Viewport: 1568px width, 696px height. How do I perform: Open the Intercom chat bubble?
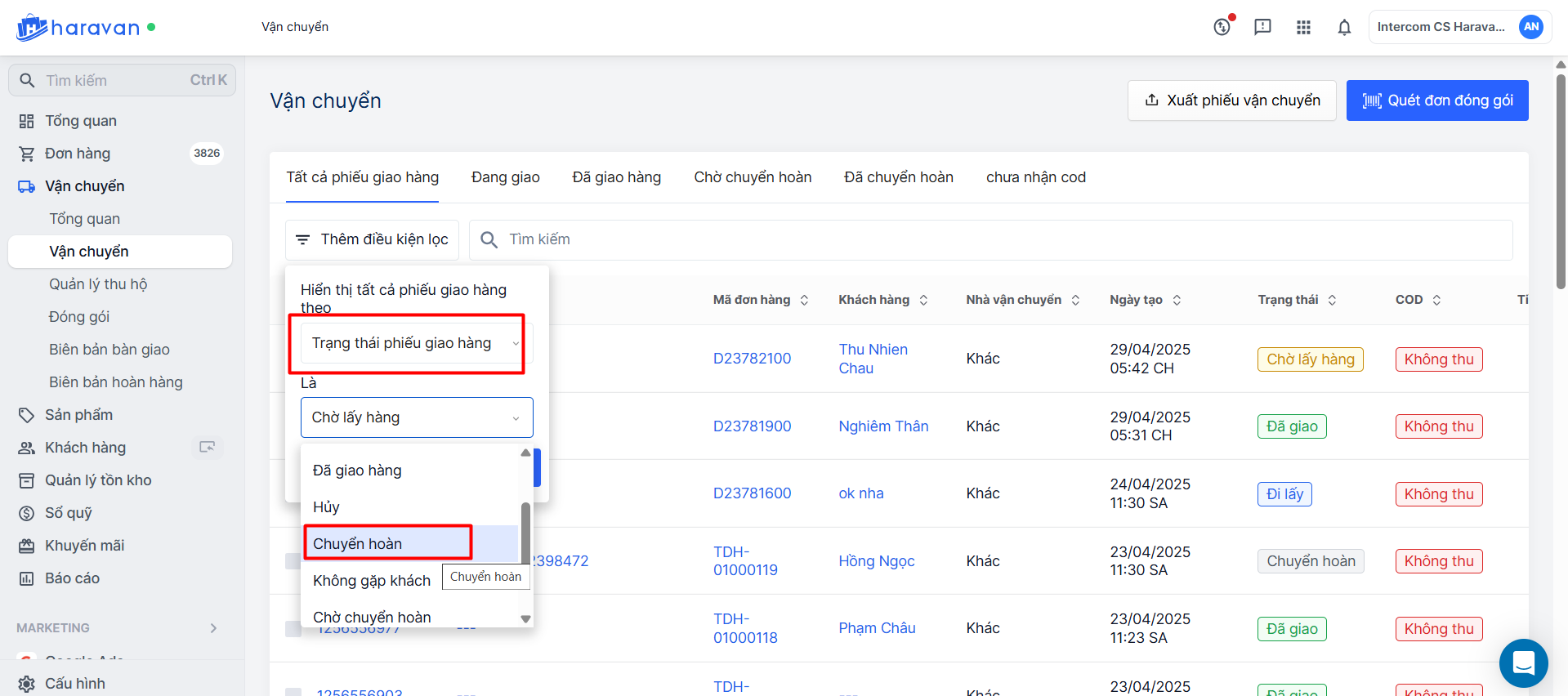point(1523,663)
